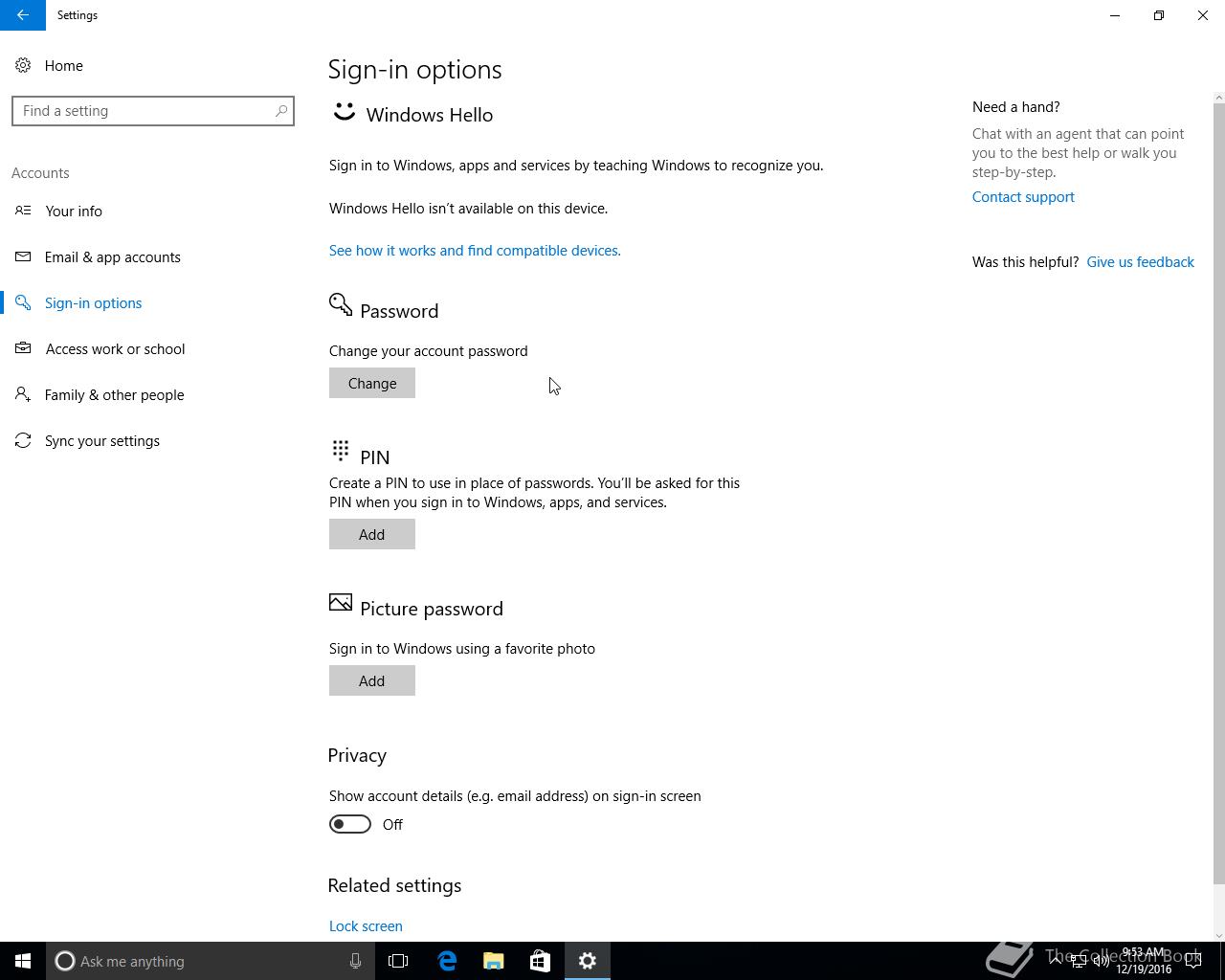Screen dimensions: 1225x980
Task: Click the PIN keypad icon
Action: pos(341,450)
